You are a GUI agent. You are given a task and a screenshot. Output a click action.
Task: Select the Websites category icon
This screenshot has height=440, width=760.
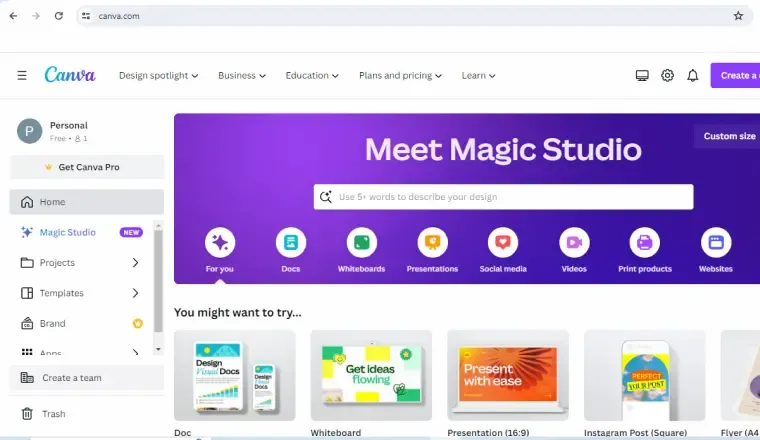[x=716, y=242]
